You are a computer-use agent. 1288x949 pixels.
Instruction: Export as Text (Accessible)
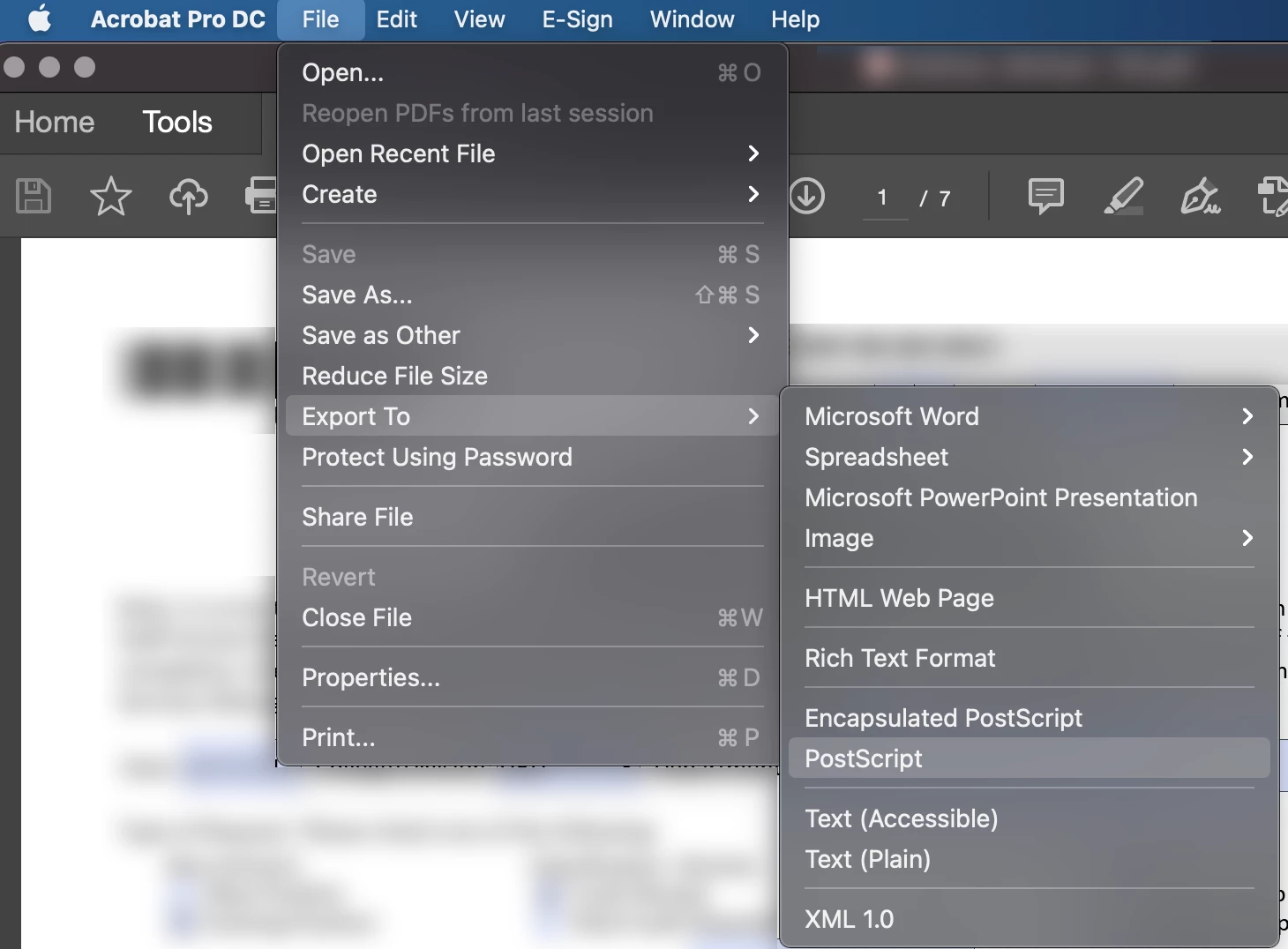1029,818
